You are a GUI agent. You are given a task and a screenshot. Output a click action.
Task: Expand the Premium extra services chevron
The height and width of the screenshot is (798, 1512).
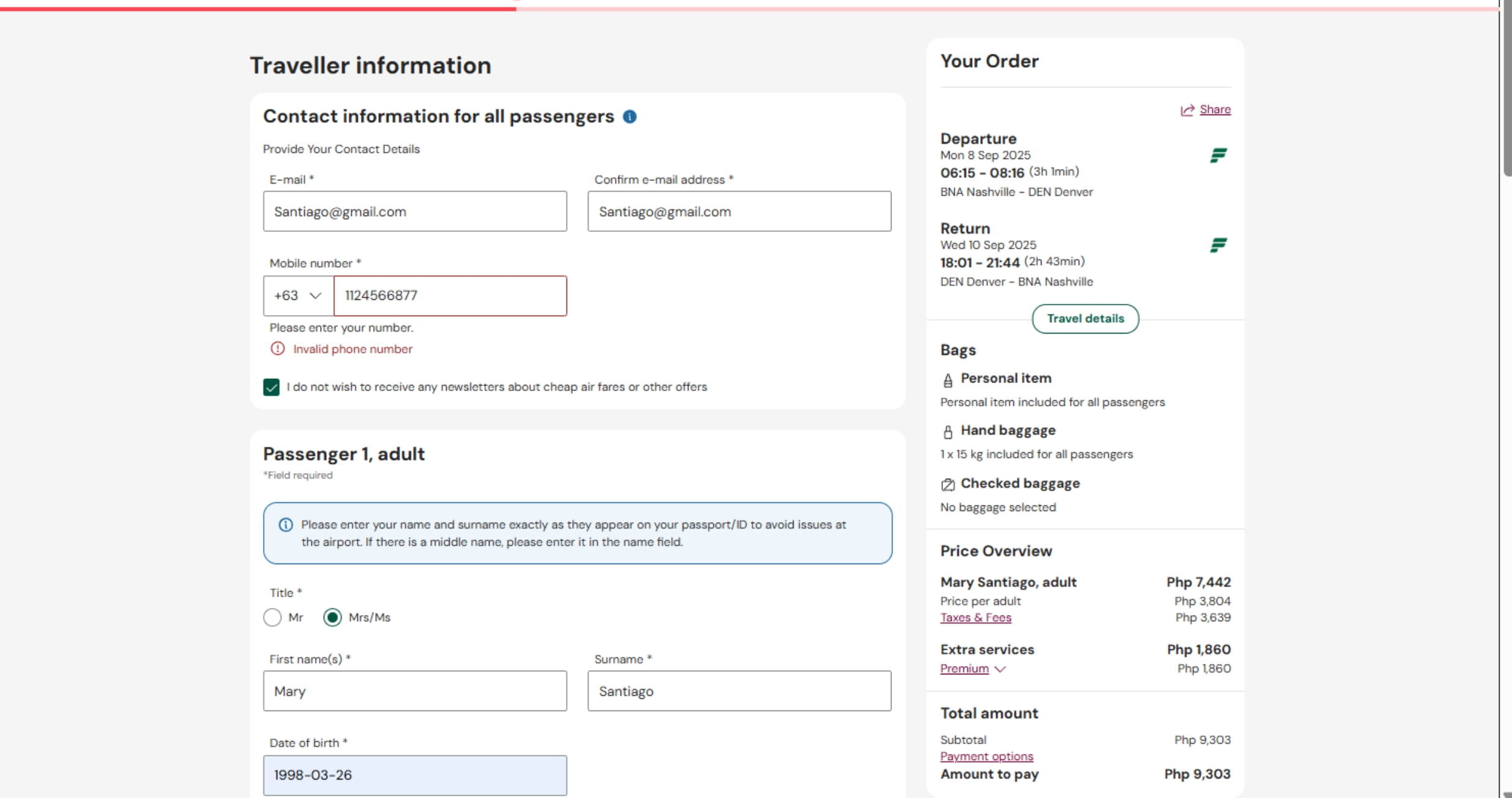(x=1000, y=669)
